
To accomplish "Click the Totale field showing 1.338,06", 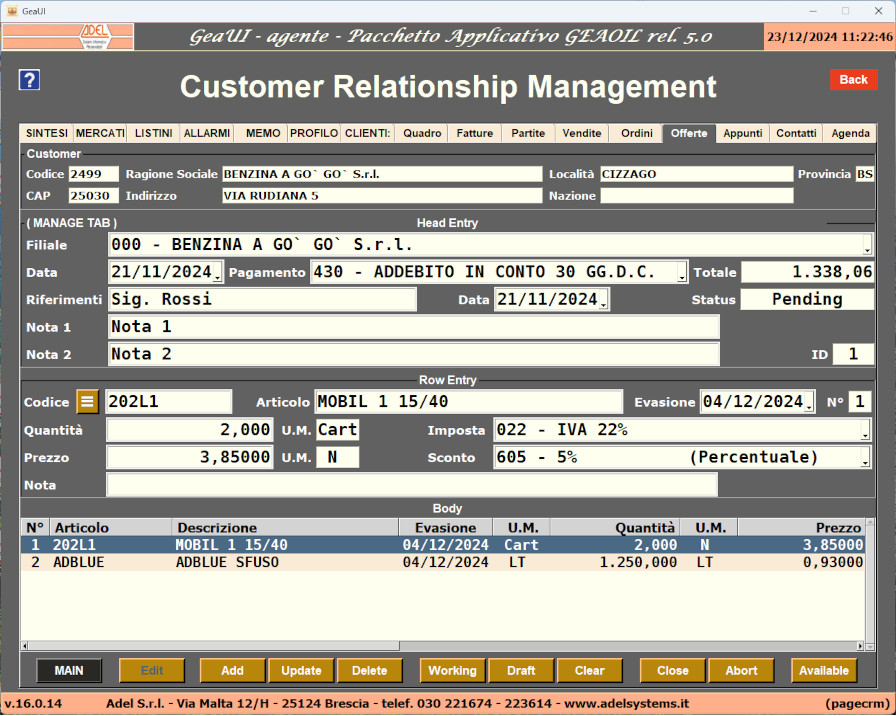I will (x=807, y=273).
